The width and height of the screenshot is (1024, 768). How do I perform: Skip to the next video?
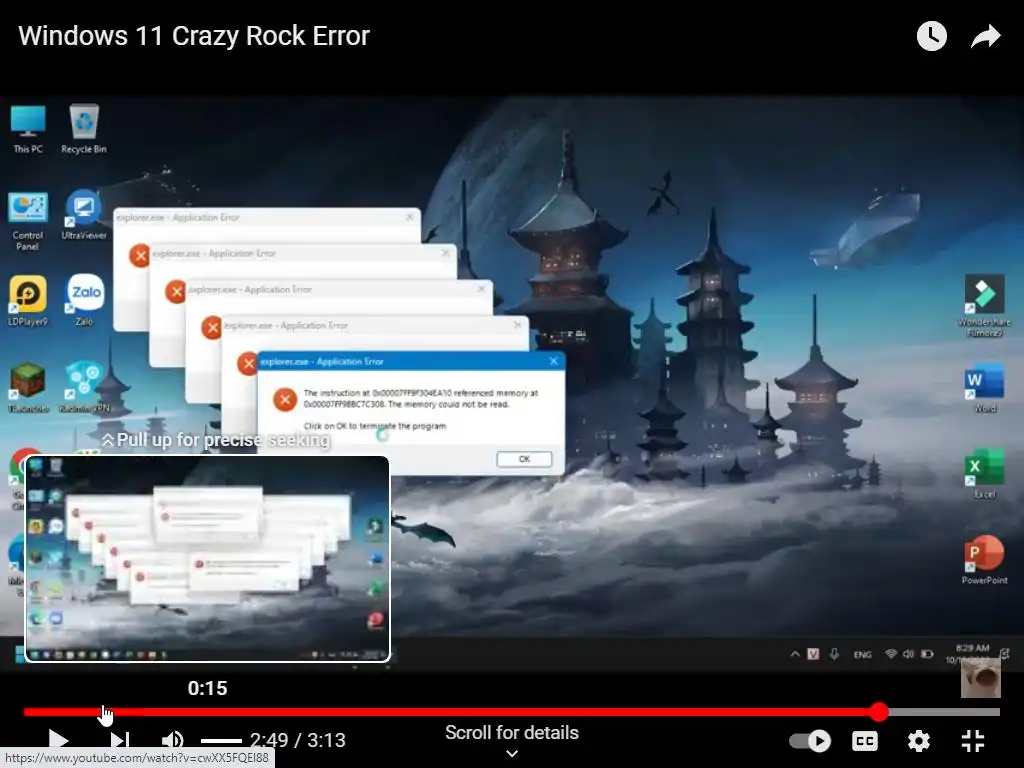pos(120,740)
